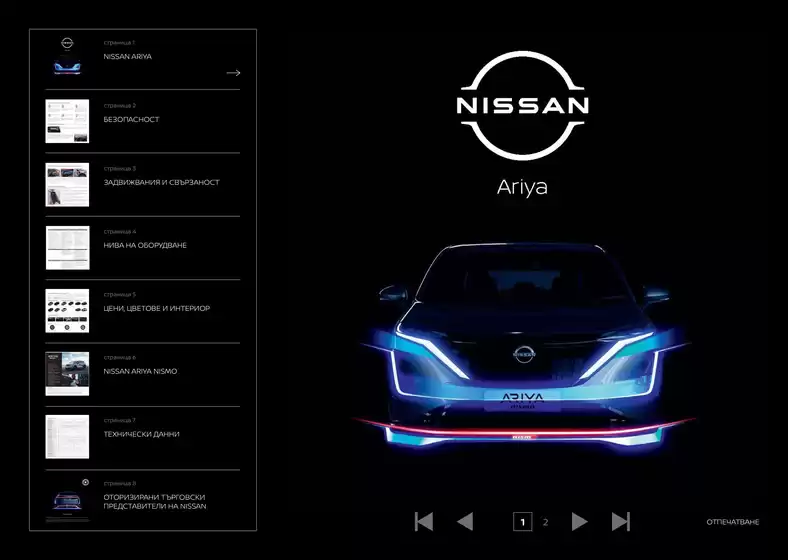The width and height of the screenshot is (788, 560).
Task: Open the NISSAN ARIYA contents entry
Action: (128, 57)
